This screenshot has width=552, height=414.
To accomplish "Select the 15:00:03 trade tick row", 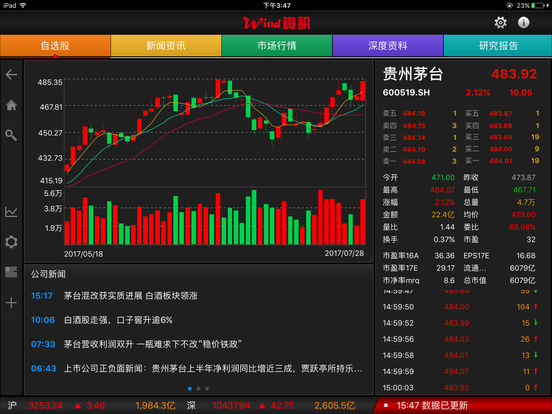I will (x=460, y=388).
